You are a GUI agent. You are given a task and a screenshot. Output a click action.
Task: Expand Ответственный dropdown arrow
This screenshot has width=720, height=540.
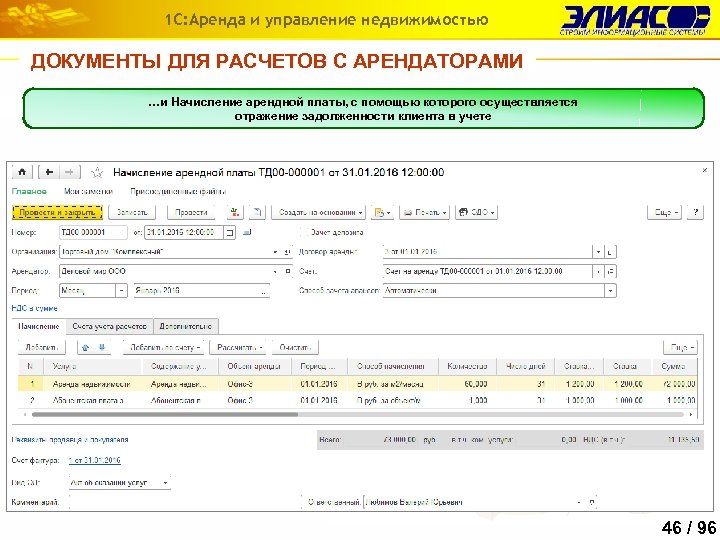coord(579,502)
